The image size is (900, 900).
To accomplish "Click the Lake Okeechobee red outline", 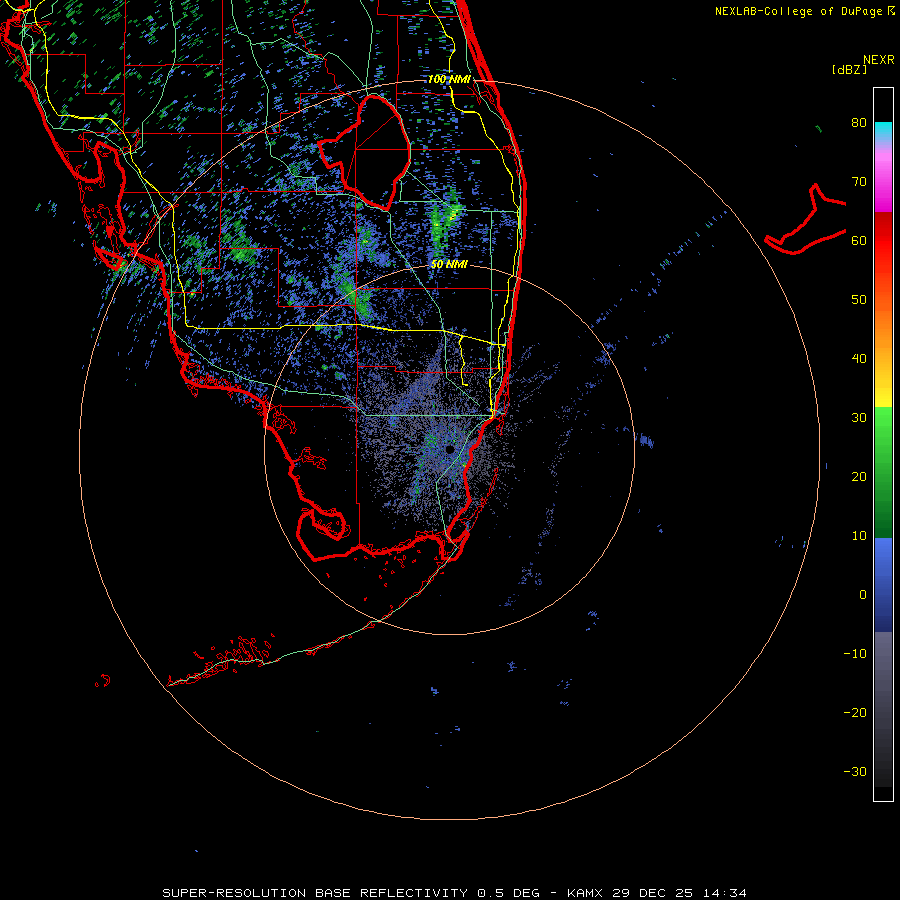I will (365, 152).
